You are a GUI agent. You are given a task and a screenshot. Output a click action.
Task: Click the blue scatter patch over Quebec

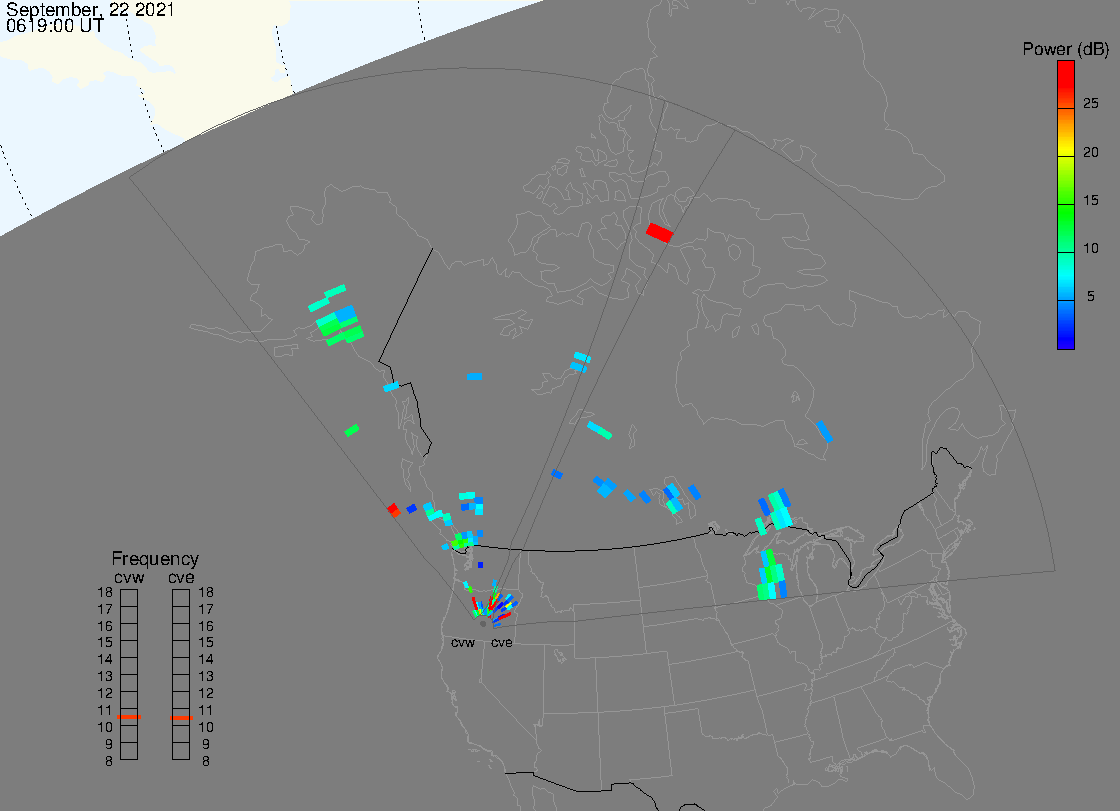pos(824,432)
